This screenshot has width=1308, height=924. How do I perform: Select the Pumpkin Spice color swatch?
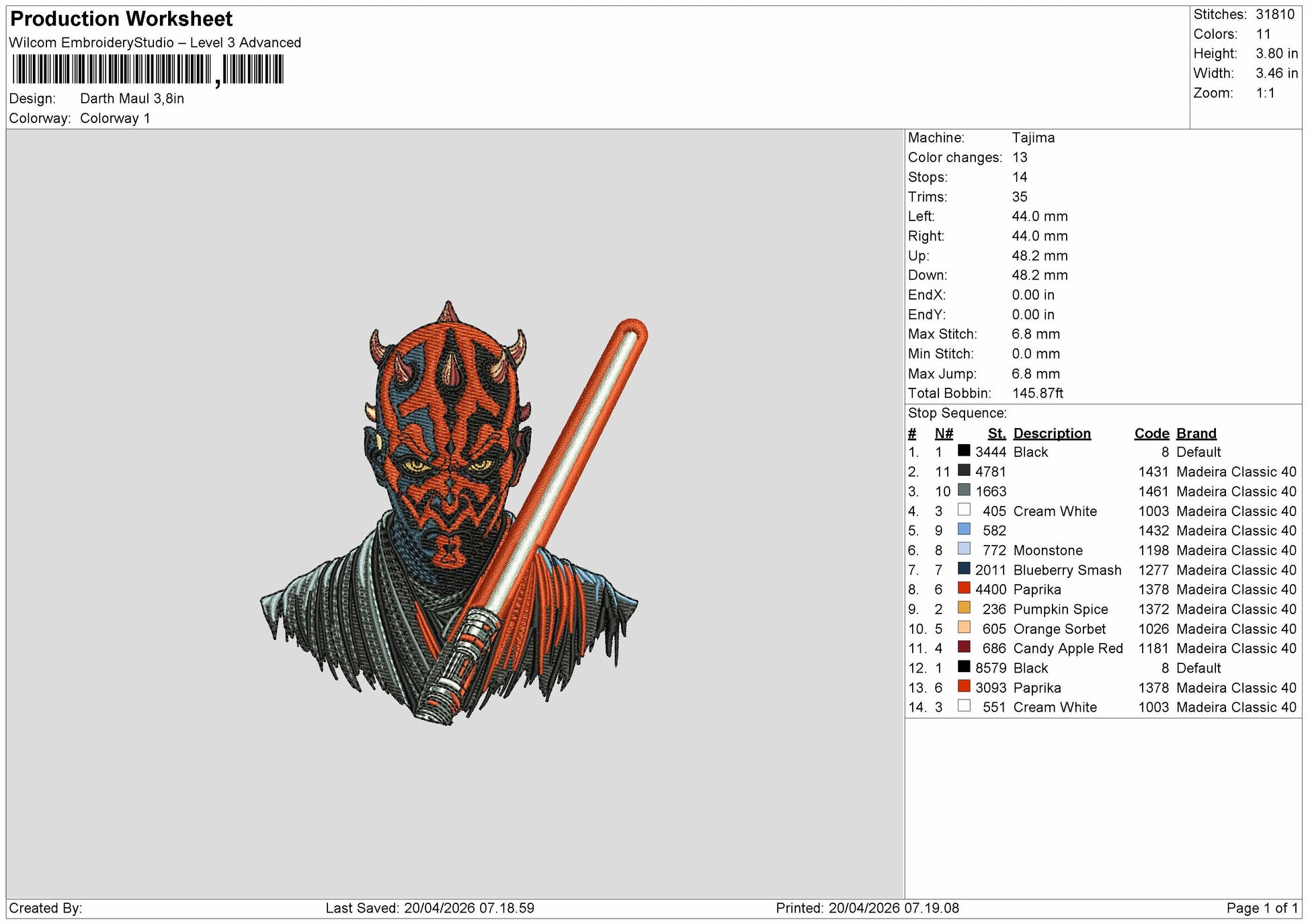[x=964, y=608]
